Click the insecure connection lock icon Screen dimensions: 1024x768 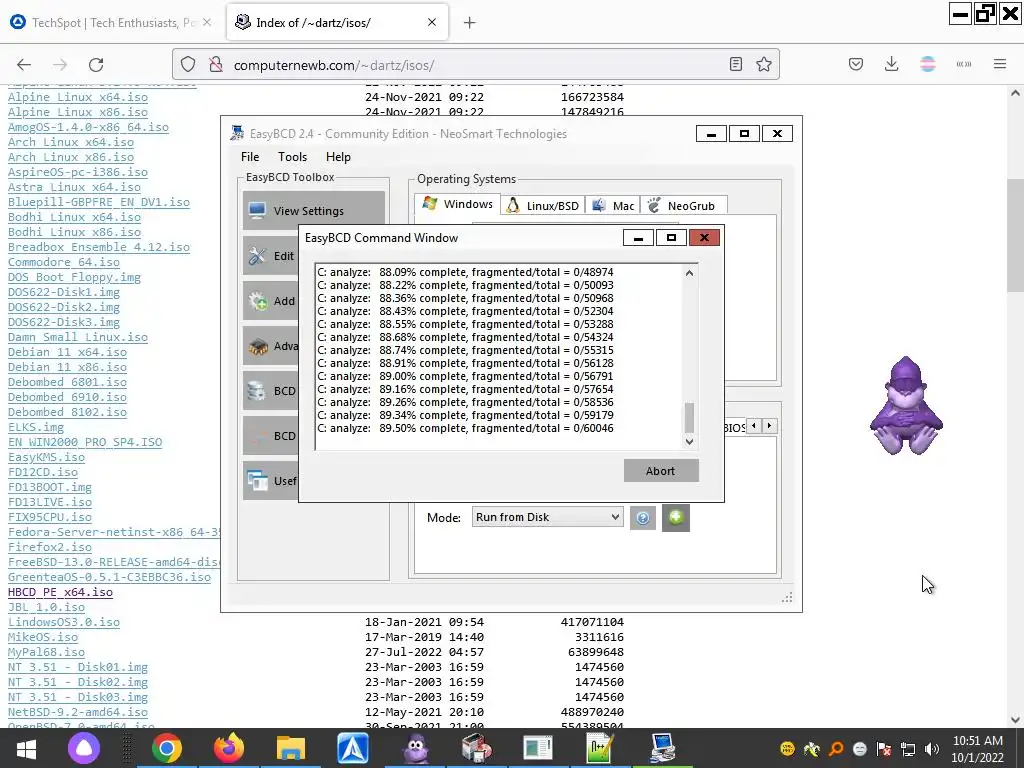pyautogui.click(x=216, y=65)
